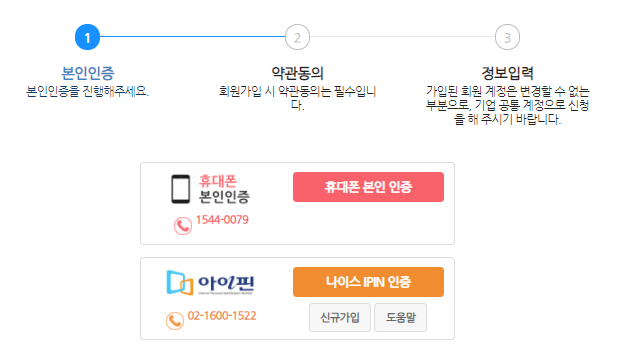This screenshot has width=623, height=363.
Task: Select the 본인인증 step heading
Action: tap(87, 73)
